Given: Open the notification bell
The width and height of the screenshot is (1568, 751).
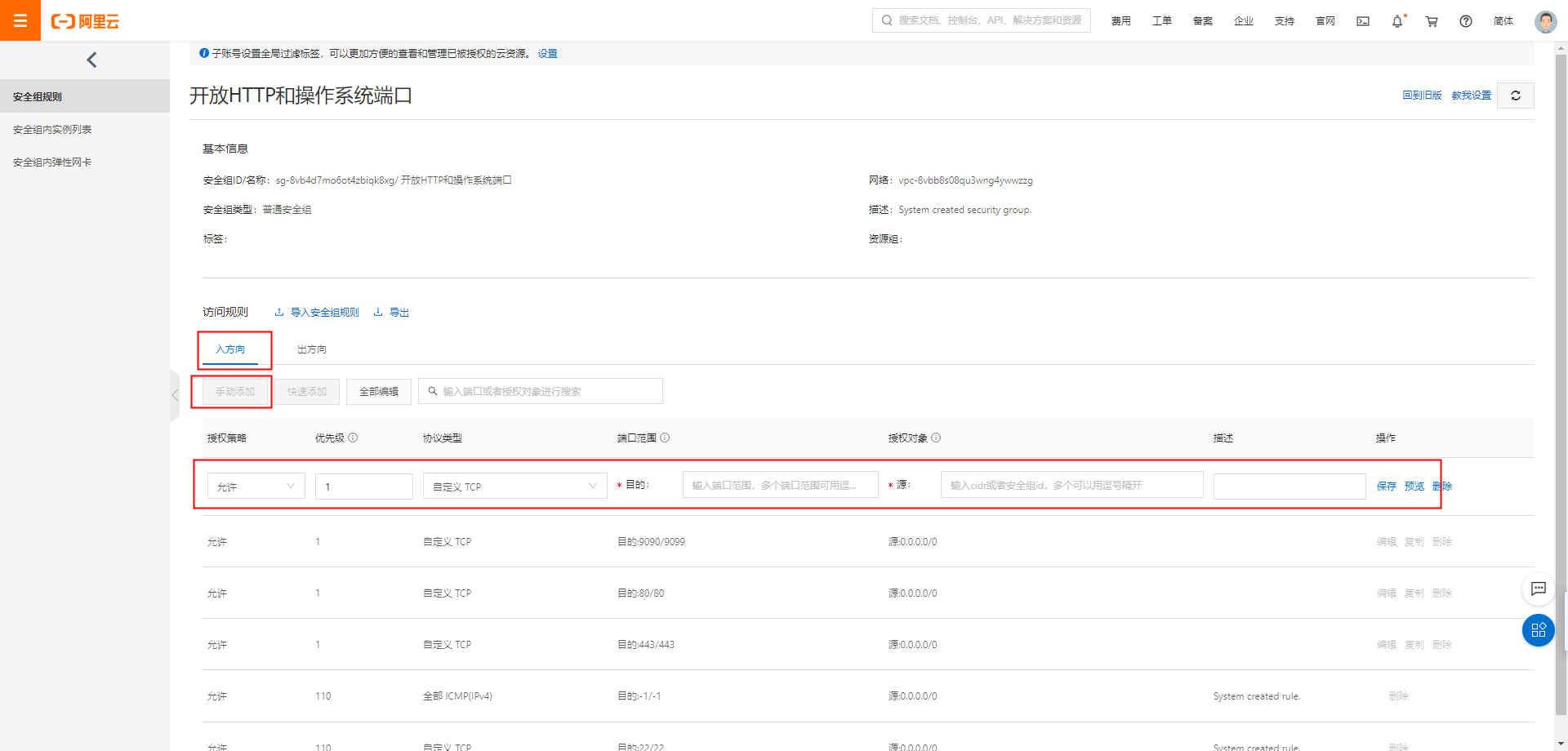Looking at the screenshot, I should (x=1397, y=21).
